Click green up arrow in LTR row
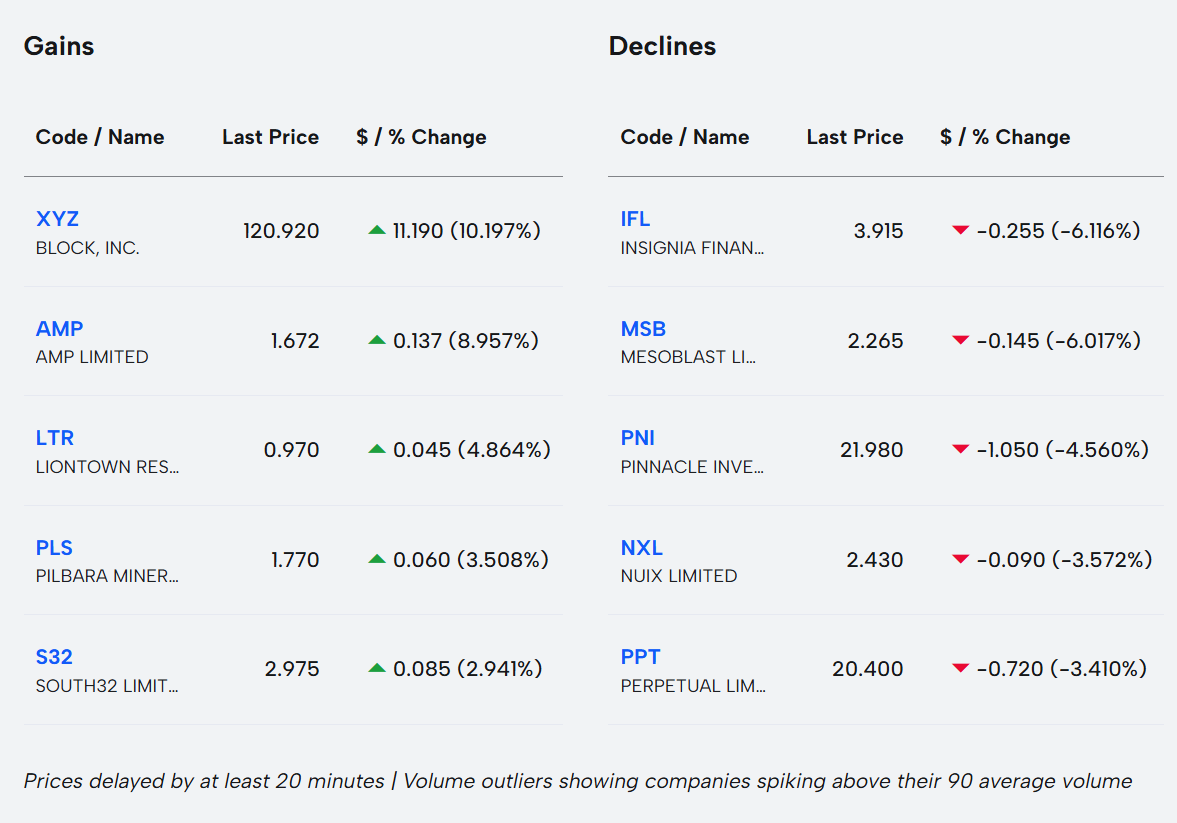Viewport: 1177px width, 823px height. (x=377, y=450)
